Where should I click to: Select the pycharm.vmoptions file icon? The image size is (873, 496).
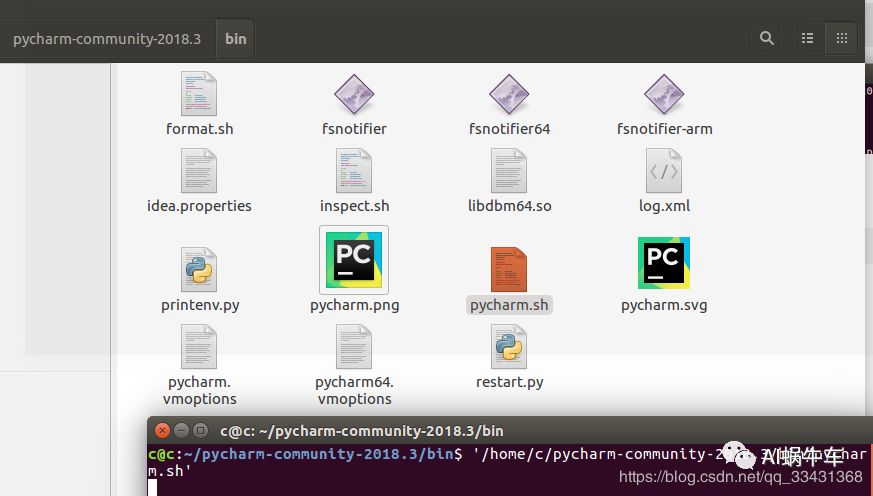(199, 347)
